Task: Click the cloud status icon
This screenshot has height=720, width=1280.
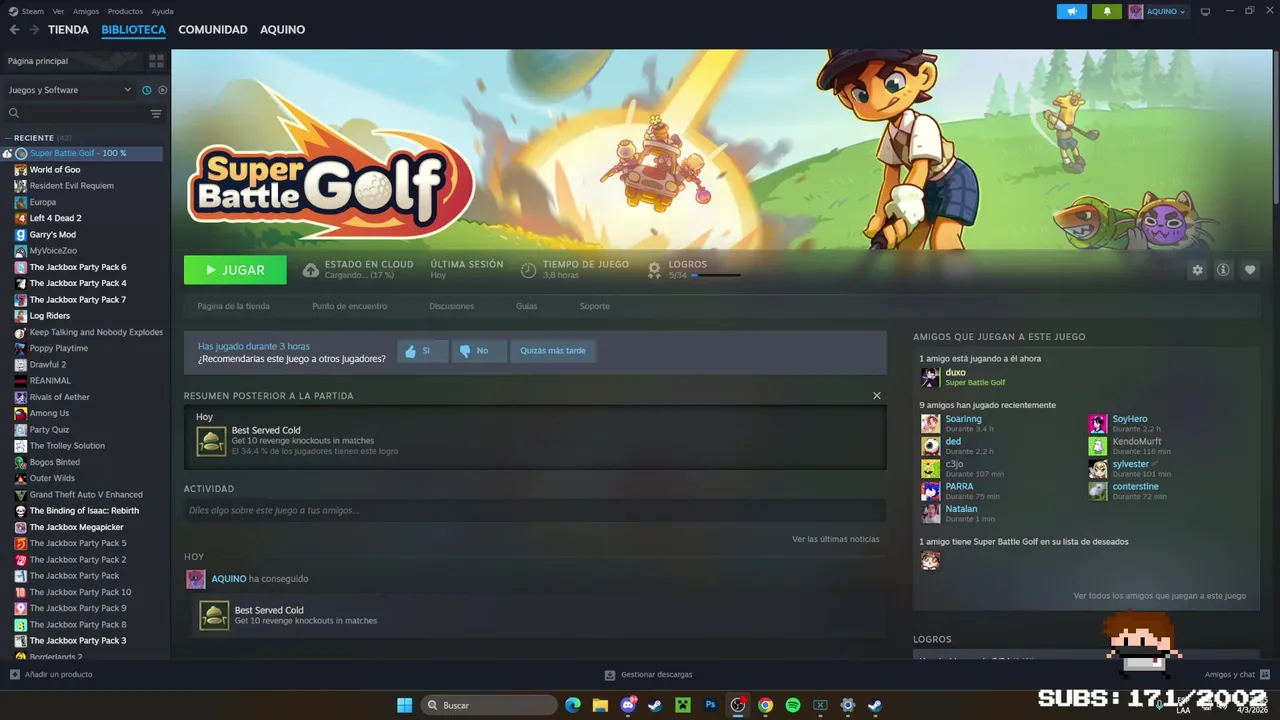Action: coord(311,270)
